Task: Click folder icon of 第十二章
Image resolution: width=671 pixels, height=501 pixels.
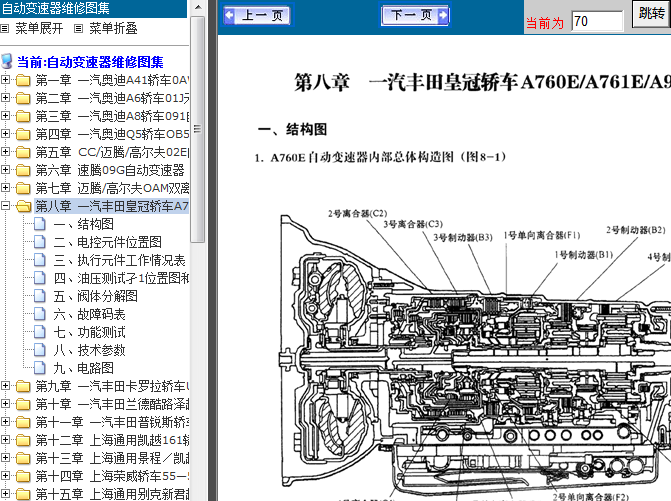Action: 23,440
